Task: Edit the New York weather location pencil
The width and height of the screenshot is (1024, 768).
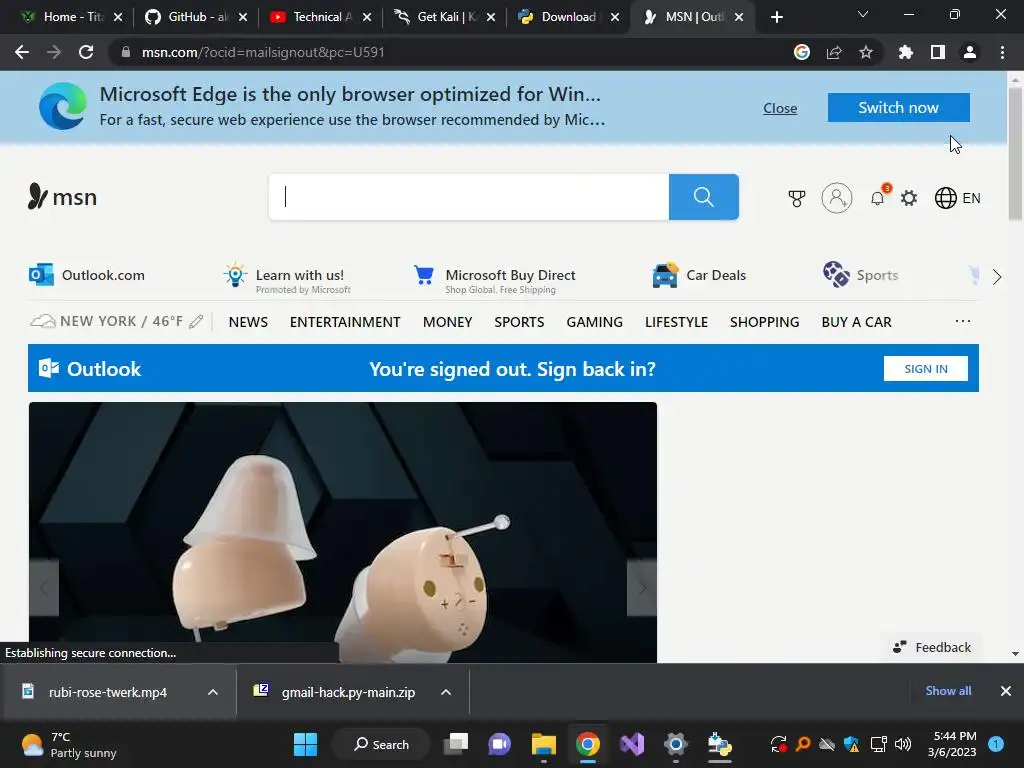Action: pyautogui.click(x=196, y=321)
